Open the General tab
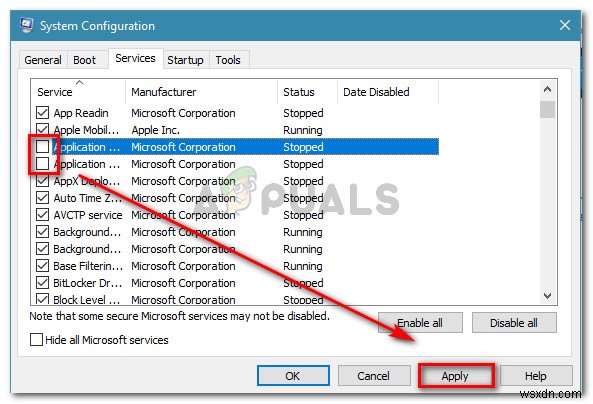The width and height of the screenshot is (593, 404). click(x=43, y=60)
